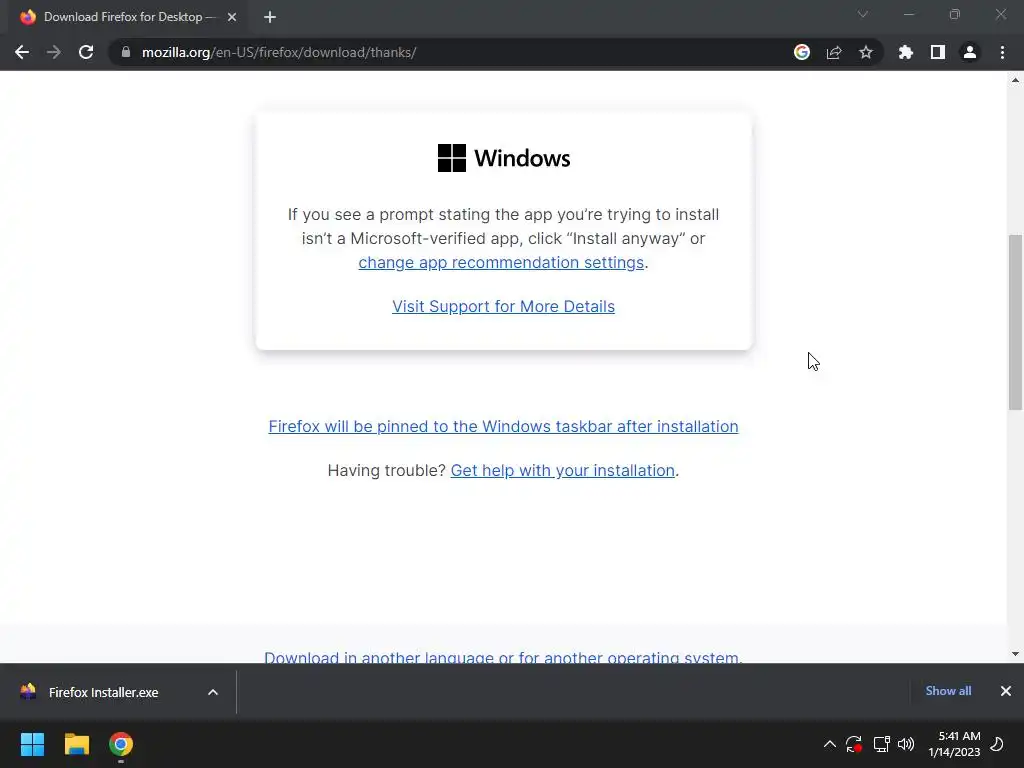
Task: Show hidden system tray icons
Action: pos(829,744)
